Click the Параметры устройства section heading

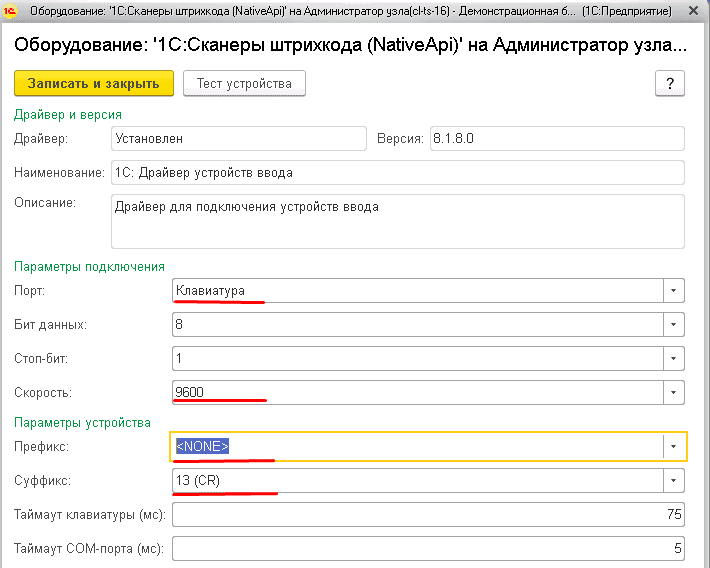click(82, 423)
